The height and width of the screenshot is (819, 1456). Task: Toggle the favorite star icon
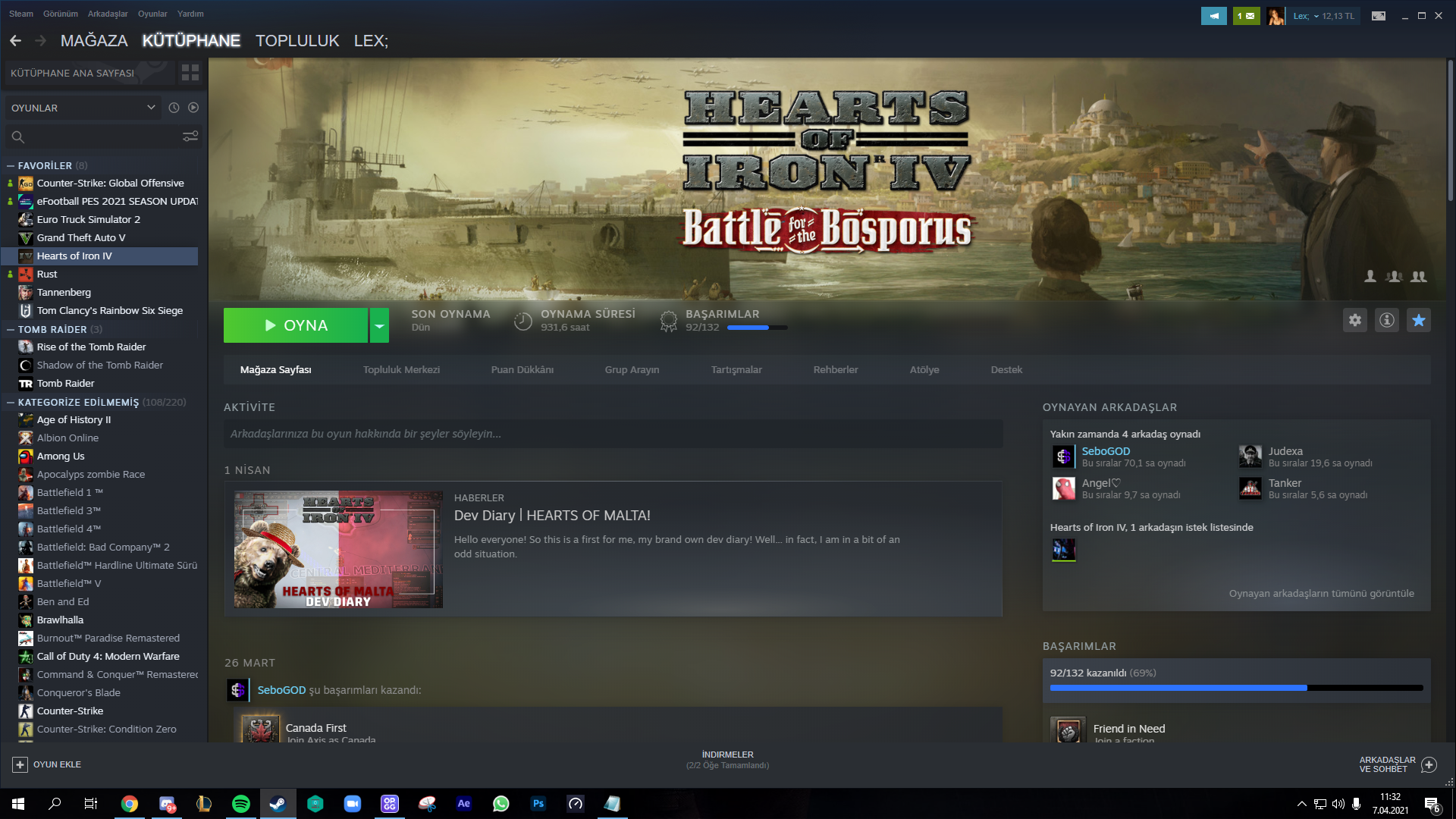1418,320
